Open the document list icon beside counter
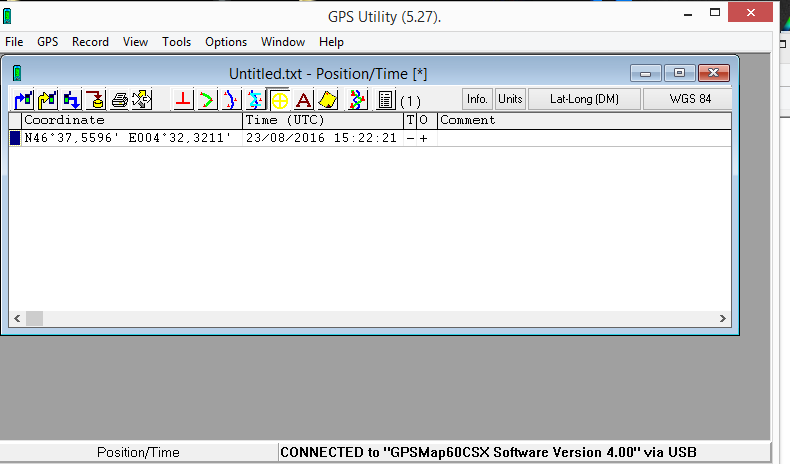This screenshot has height=464, width=790. [x=385, y=100]
